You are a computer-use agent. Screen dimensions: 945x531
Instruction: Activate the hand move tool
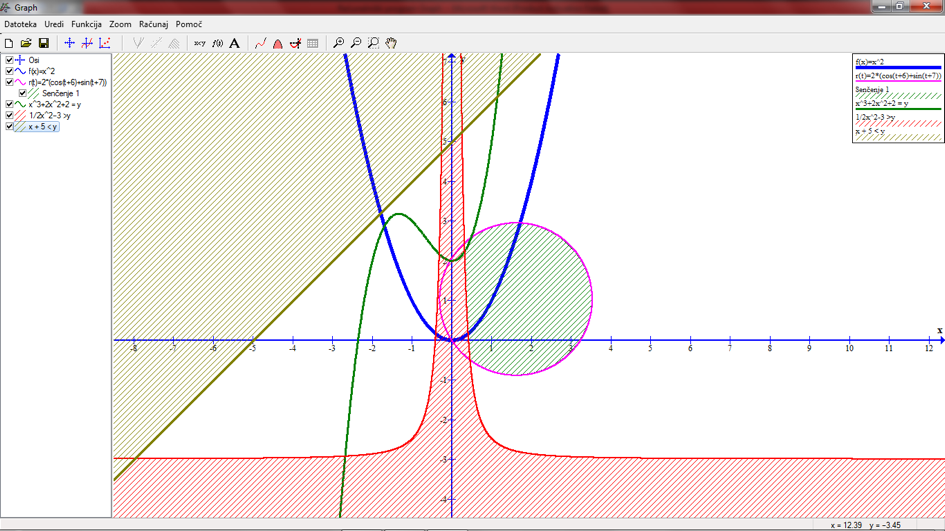(x=391, y=43)
